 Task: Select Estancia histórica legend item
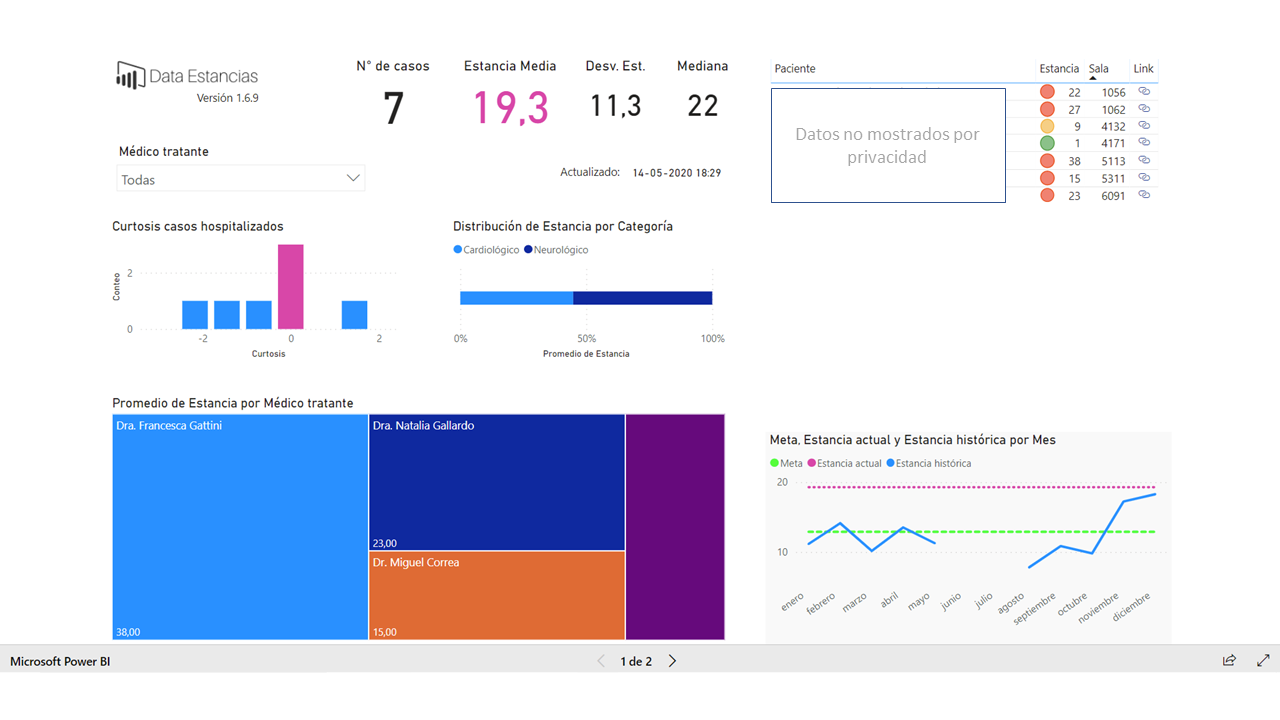click(928, 463)
